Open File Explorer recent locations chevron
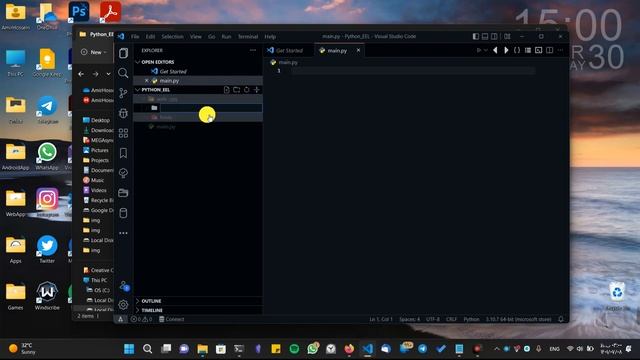The width and height of the screenshot is (640, 360). pyautogui.click(x=108, y=74)
